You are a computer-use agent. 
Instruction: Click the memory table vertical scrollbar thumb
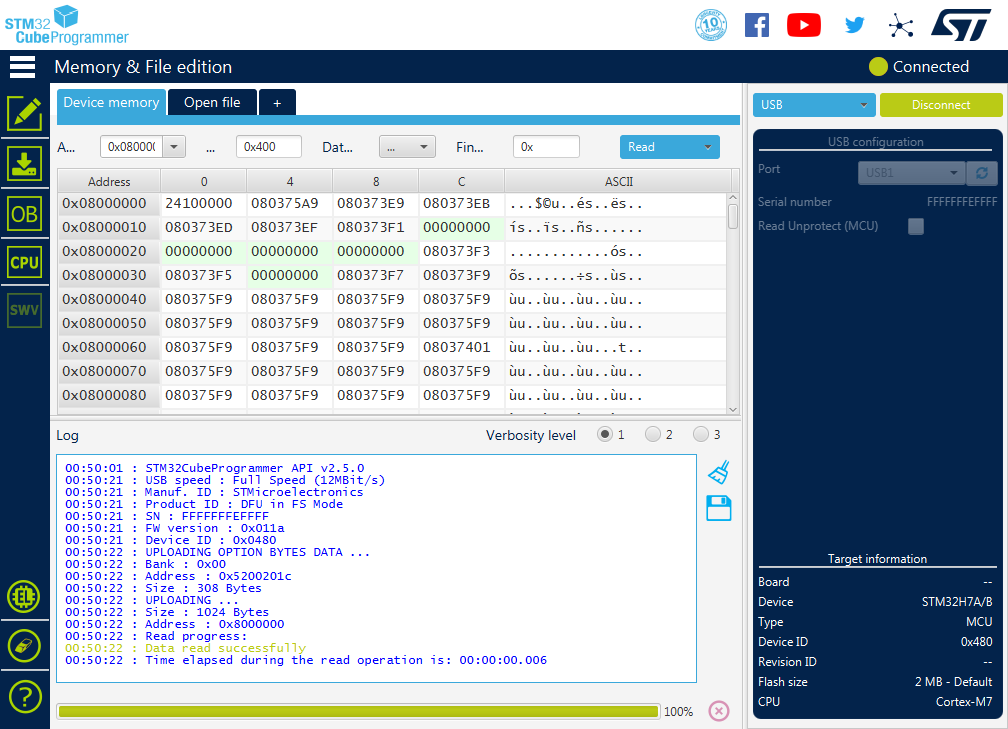733,216
